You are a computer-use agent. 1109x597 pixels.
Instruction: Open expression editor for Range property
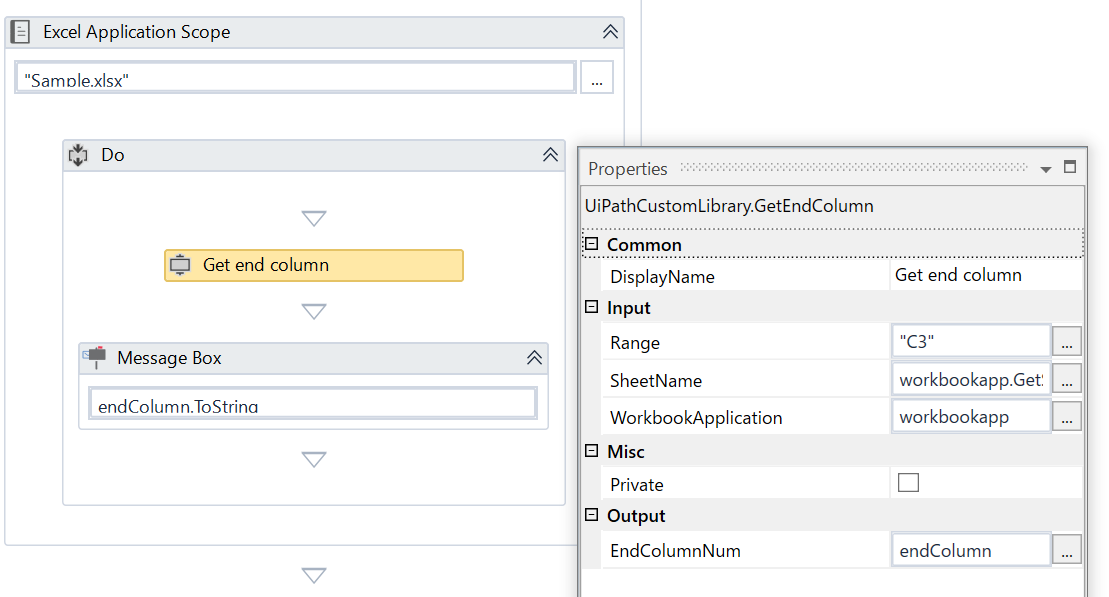[1067, 342]
